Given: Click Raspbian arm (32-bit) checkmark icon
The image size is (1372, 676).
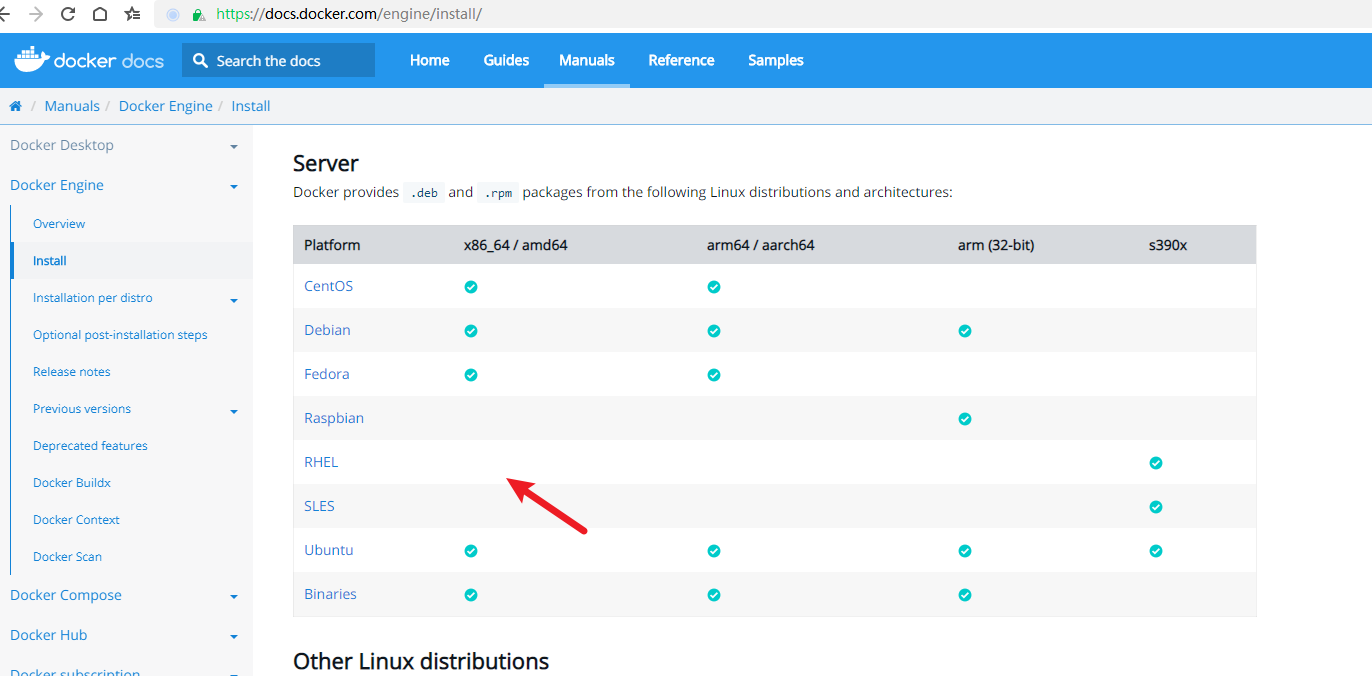Looking at the screenshot, I should pos(965,419).
